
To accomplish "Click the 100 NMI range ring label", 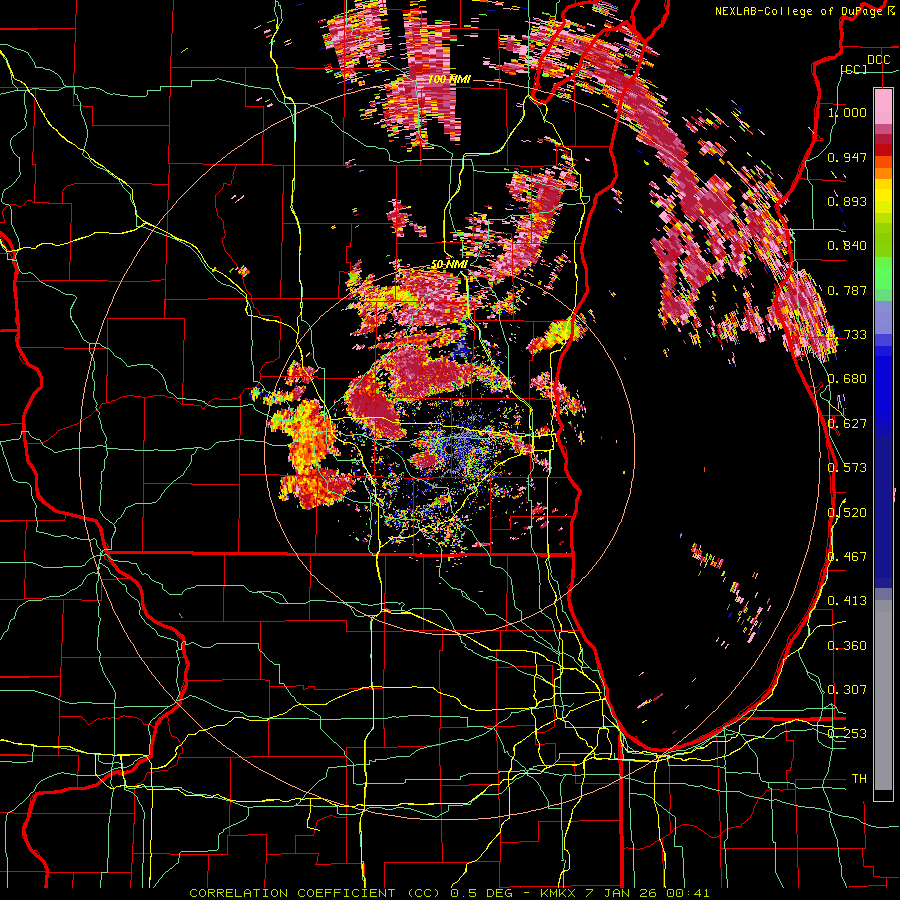I will [x=449, y=79].
